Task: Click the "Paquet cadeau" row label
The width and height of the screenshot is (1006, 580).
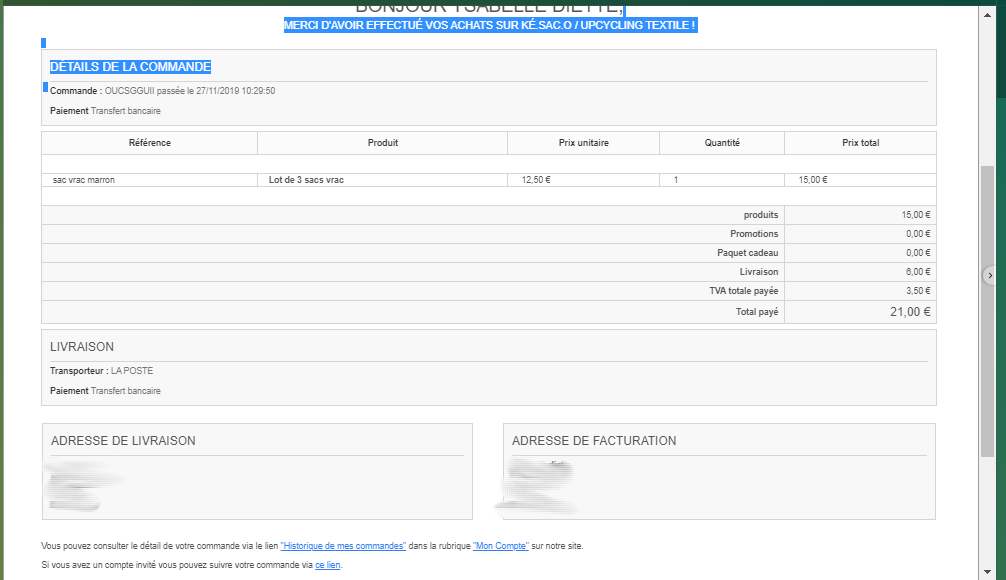Action: pos(747,253)
